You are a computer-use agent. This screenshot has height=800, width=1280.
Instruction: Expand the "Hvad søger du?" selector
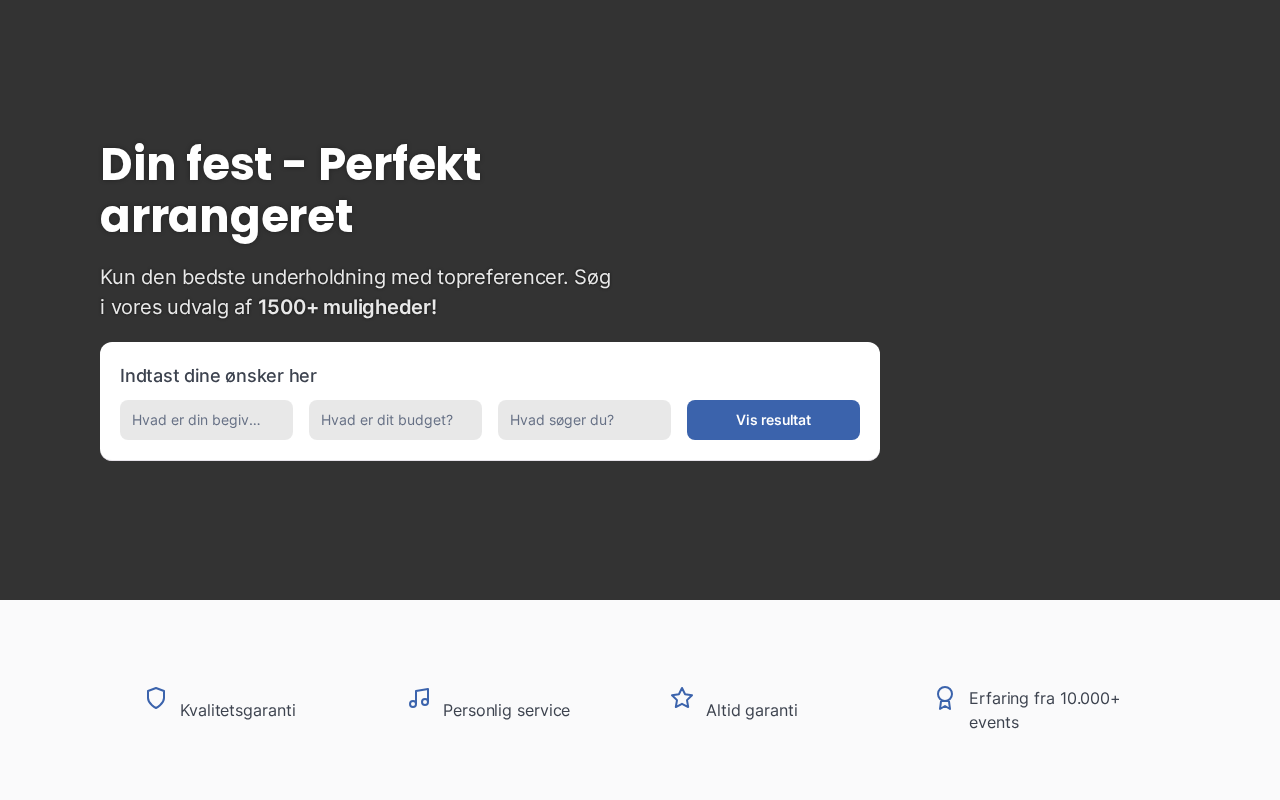pos(584,420)
